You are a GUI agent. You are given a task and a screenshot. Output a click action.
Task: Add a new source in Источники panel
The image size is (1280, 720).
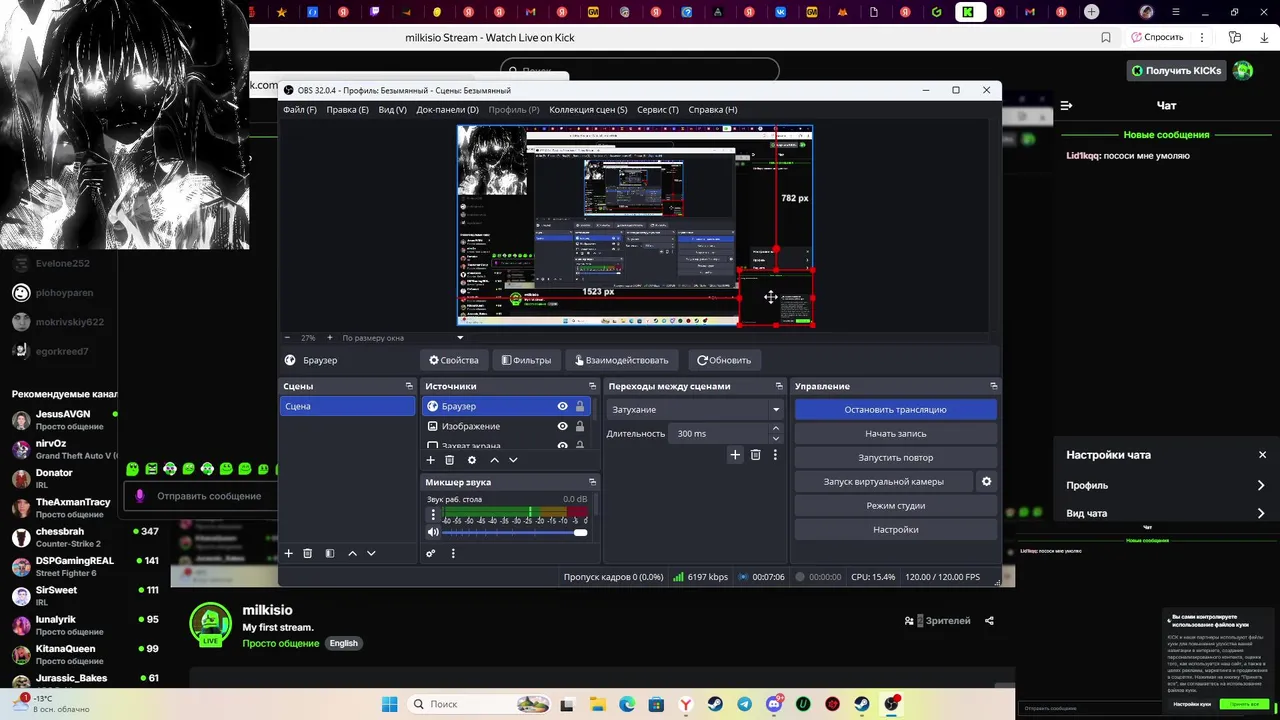point(430,460)
